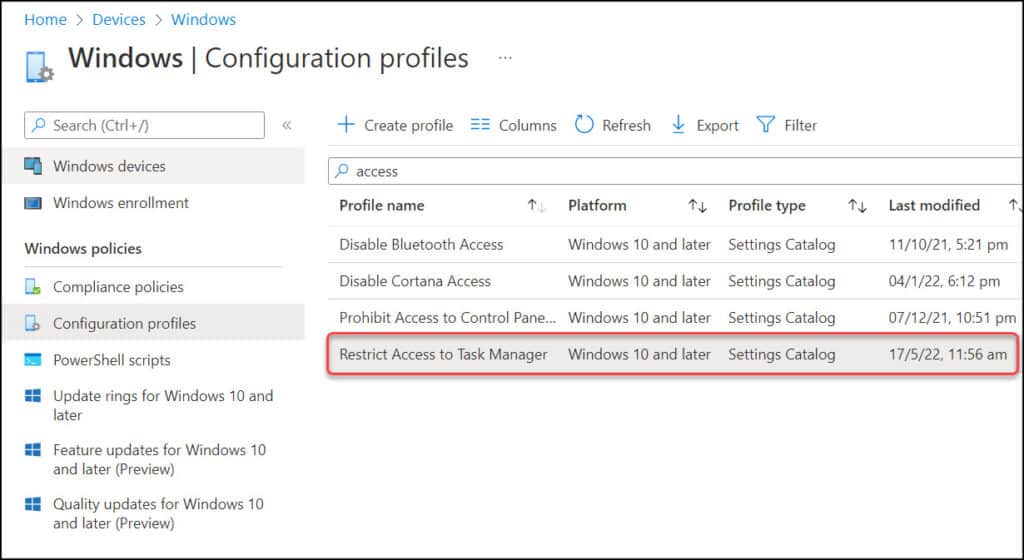Click the profile search field containing 'access'

[675, 171]
